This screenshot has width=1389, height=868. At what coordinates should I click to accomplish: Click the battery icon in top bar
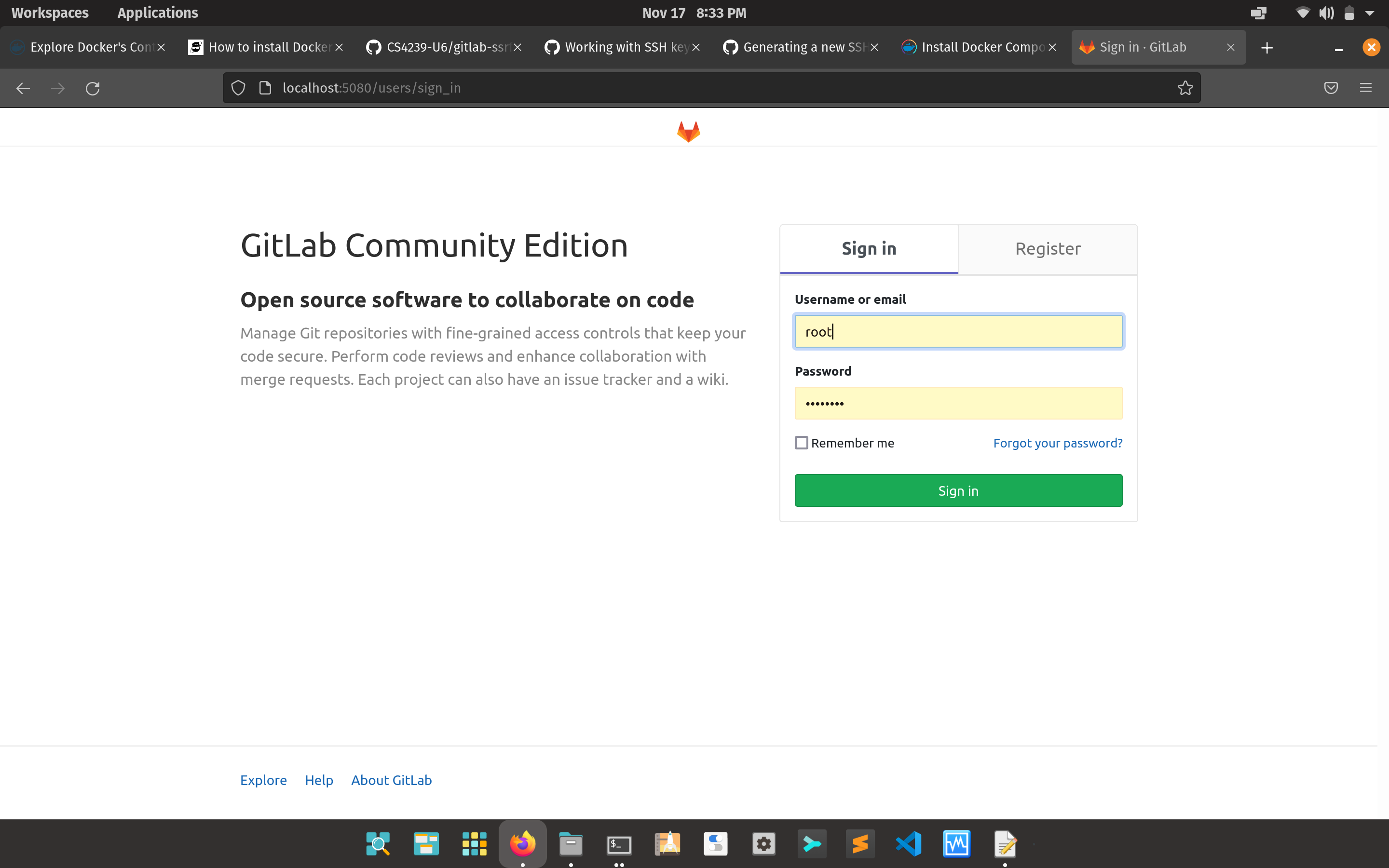point(1349,13)
